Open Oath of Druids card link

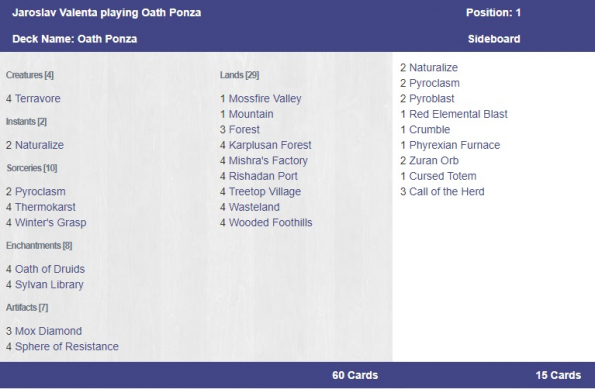[50, 269]
